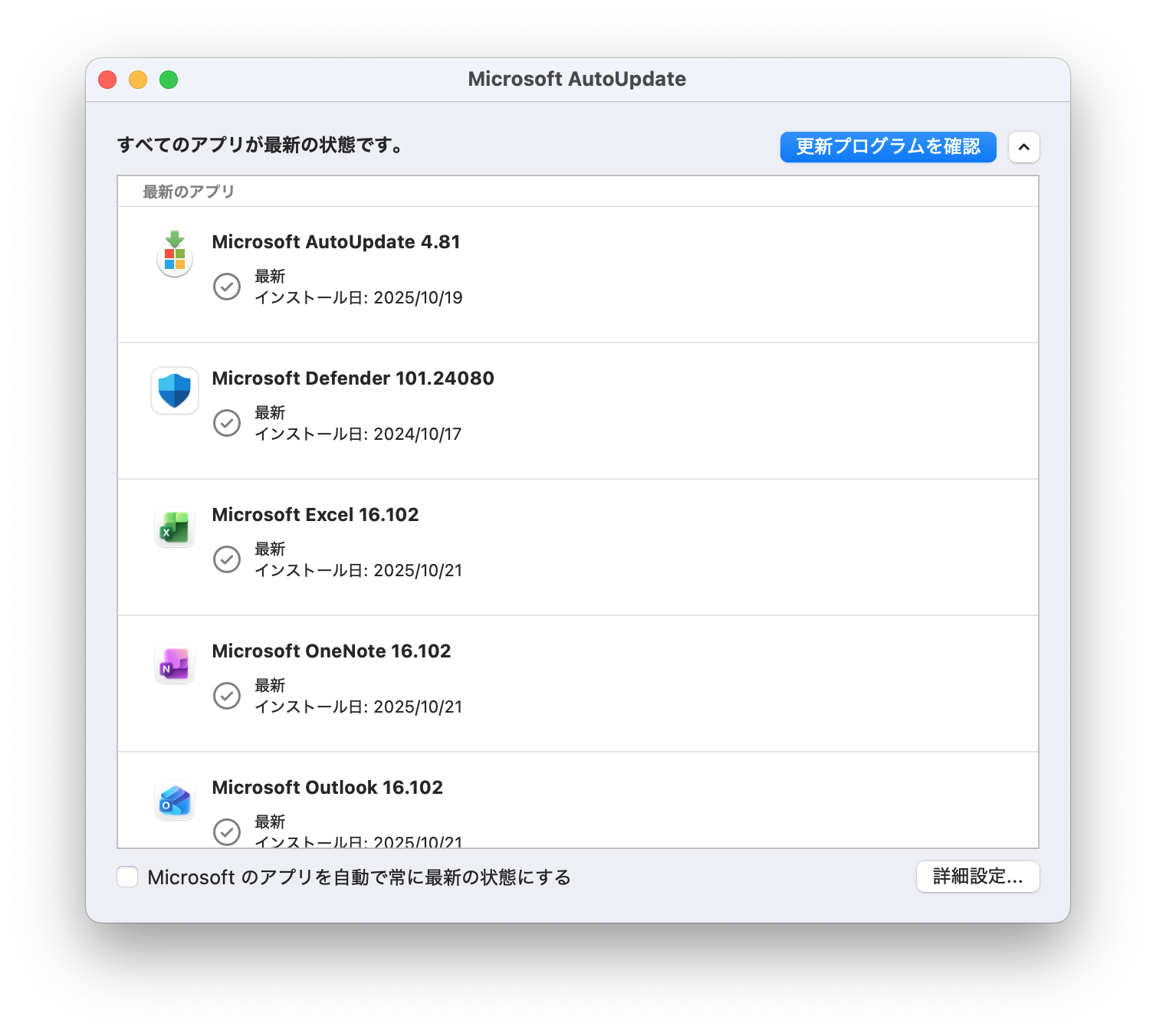1156x1036 pixels.
Task: Select the Microsoft Outlook 16.102 title
Action: (327, 788)
